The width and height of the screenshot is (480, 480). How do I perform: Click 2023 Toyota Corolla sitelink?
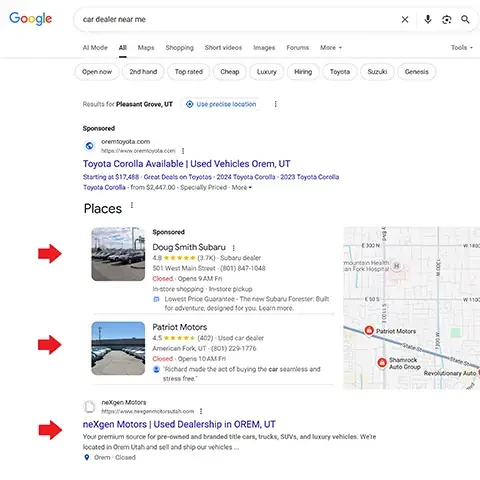coord(310,177)
